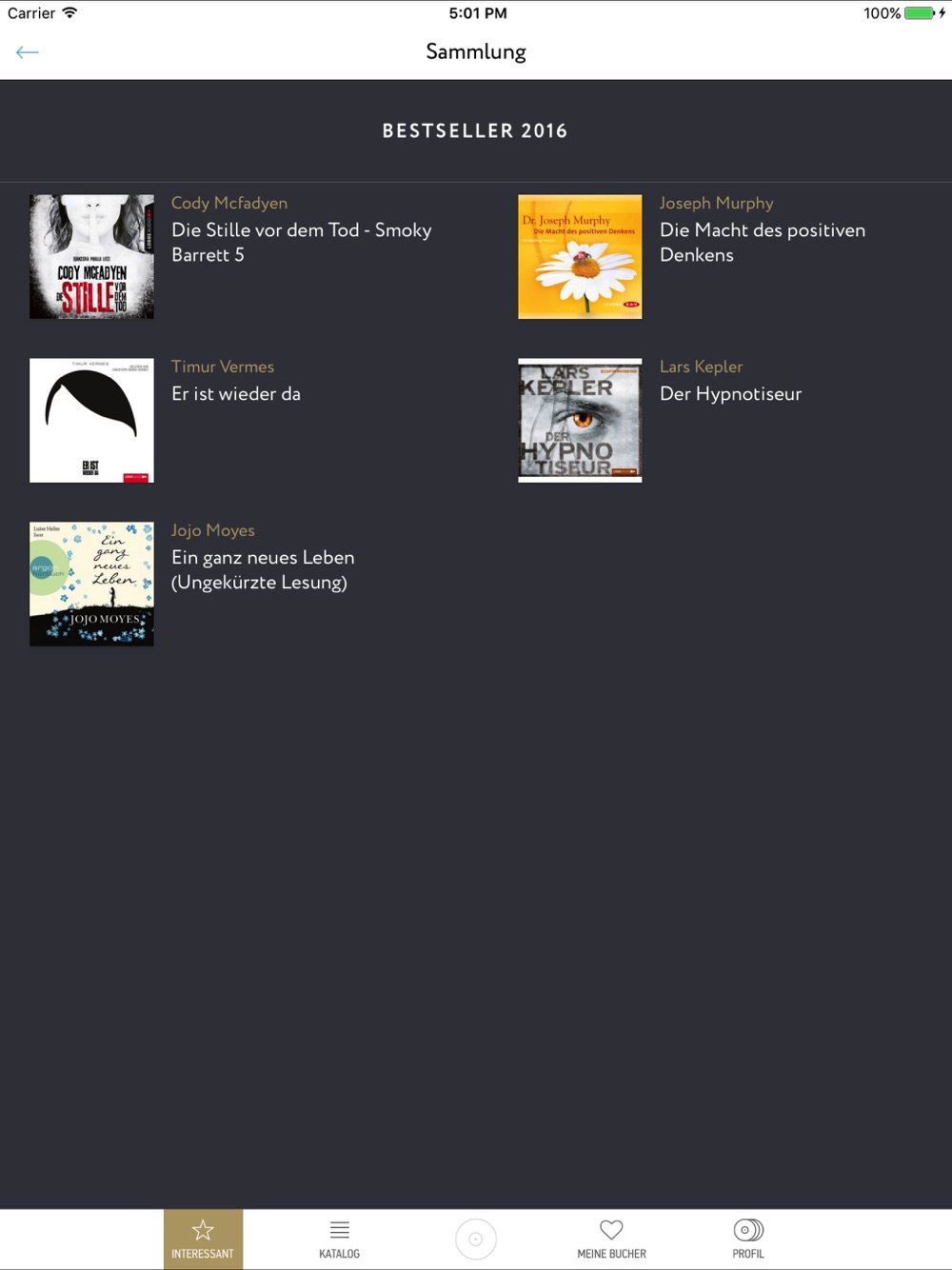Select author Joseph Murphy
The height and width of the screenshot is (1270, 952).
tap(717, 203)
